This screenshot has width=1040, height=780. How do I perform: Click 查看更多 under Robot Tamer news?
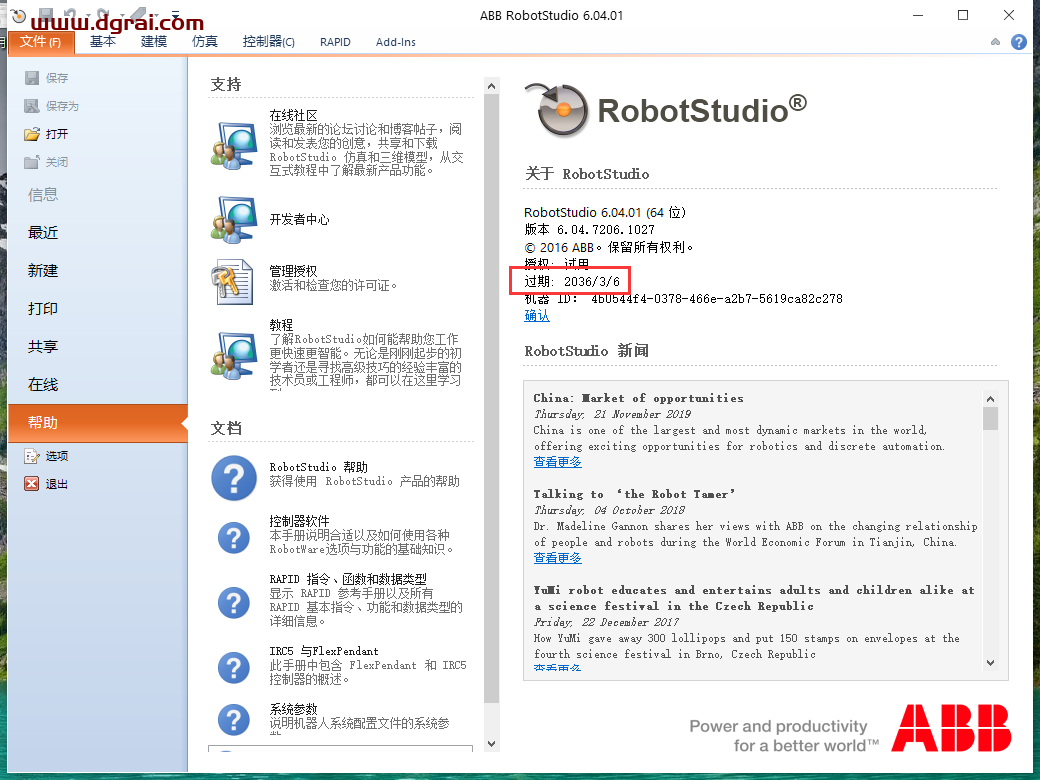coord(557,558)
